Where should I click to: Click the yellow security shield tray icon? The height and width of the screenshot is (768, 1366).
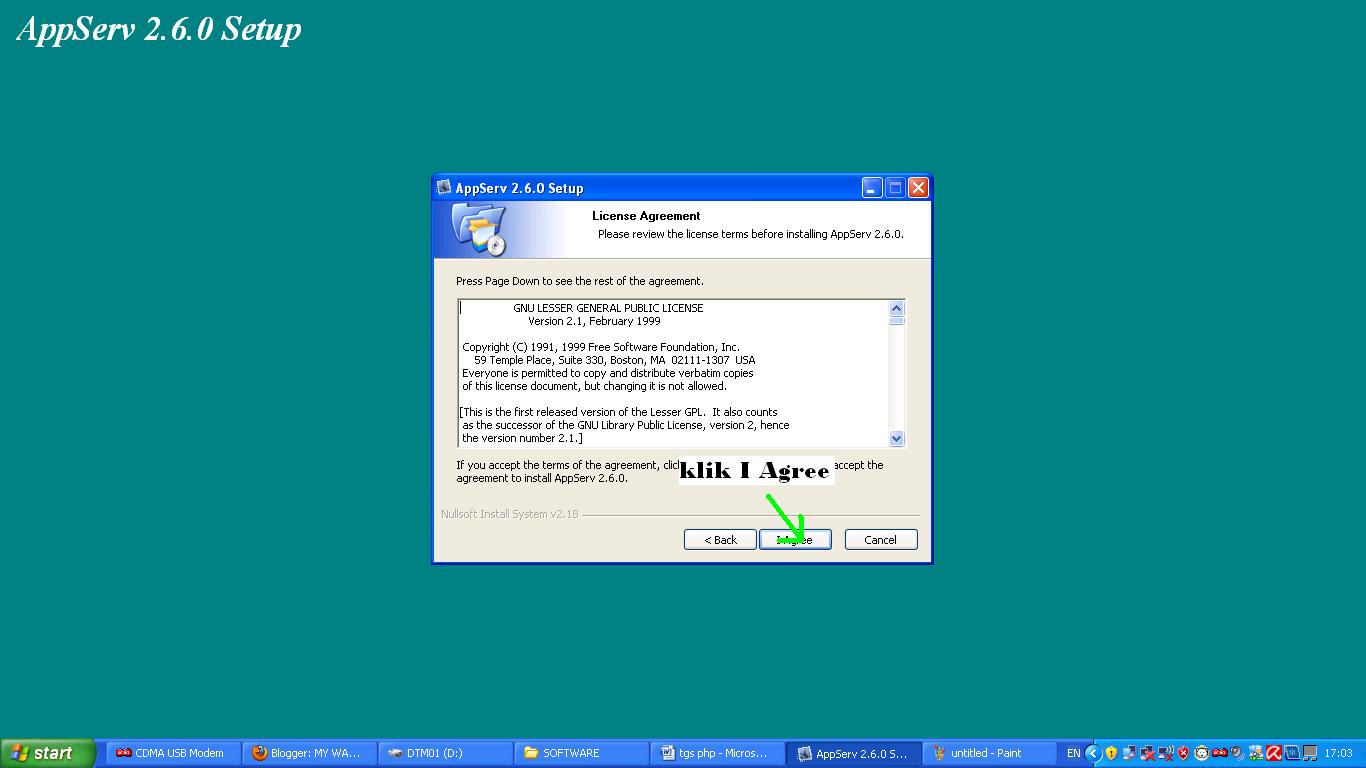click(x=1111, y=753)
